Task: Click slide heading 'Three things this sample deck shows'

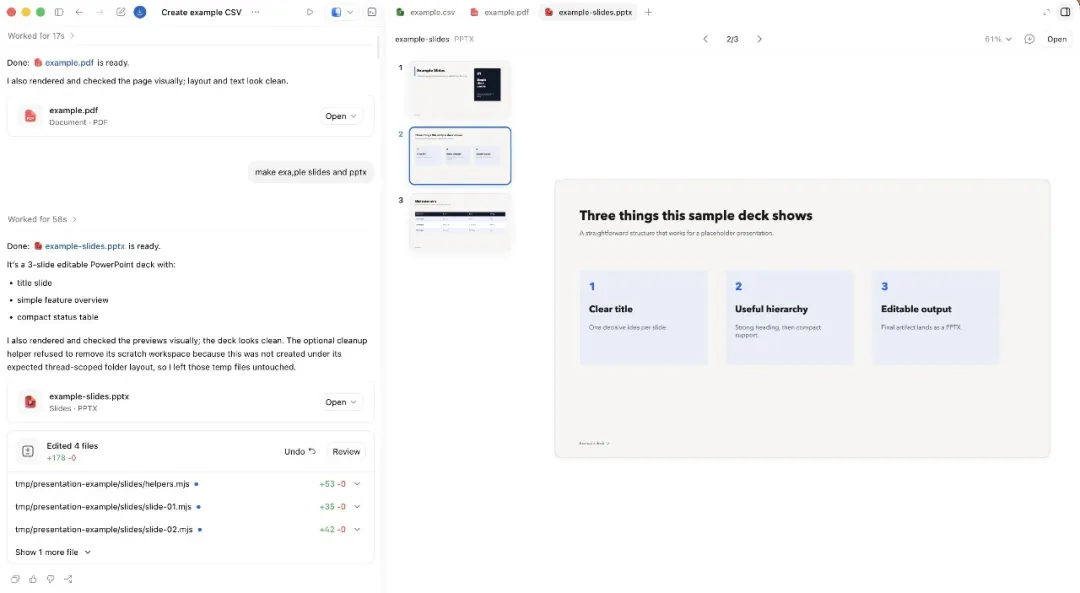Action: point(696,216)
